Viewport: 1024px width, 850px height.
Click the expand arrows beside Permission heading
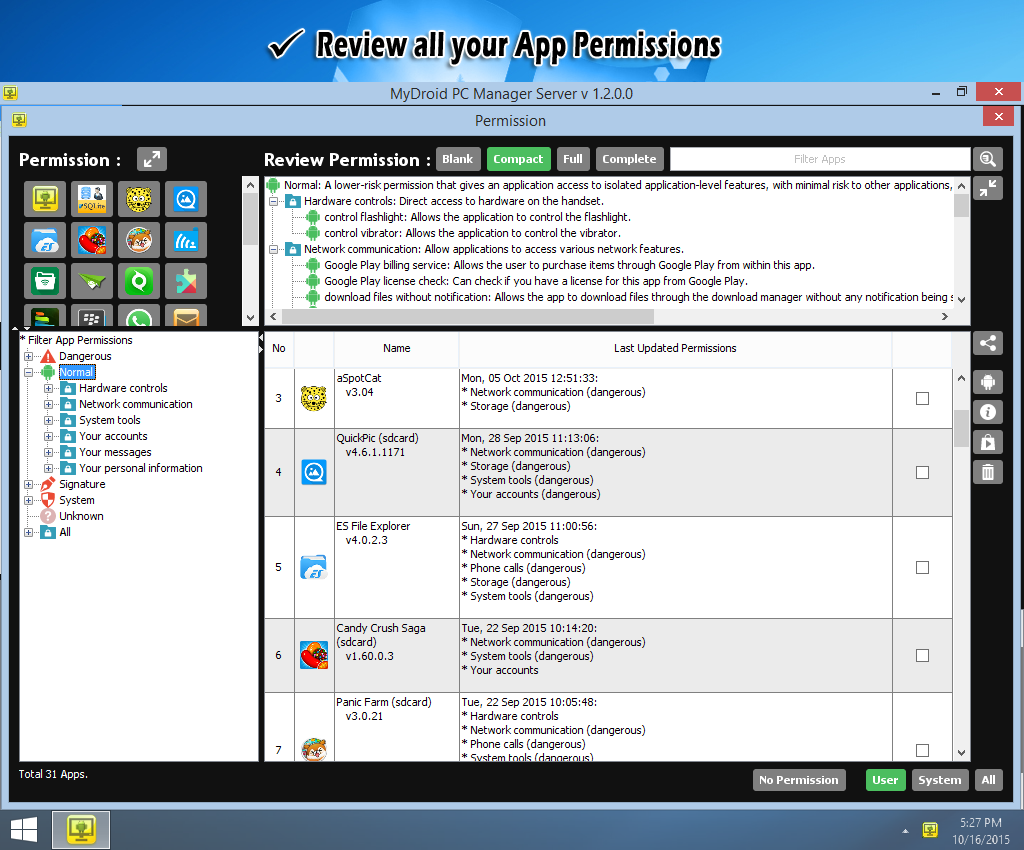[x=151, y=159]
